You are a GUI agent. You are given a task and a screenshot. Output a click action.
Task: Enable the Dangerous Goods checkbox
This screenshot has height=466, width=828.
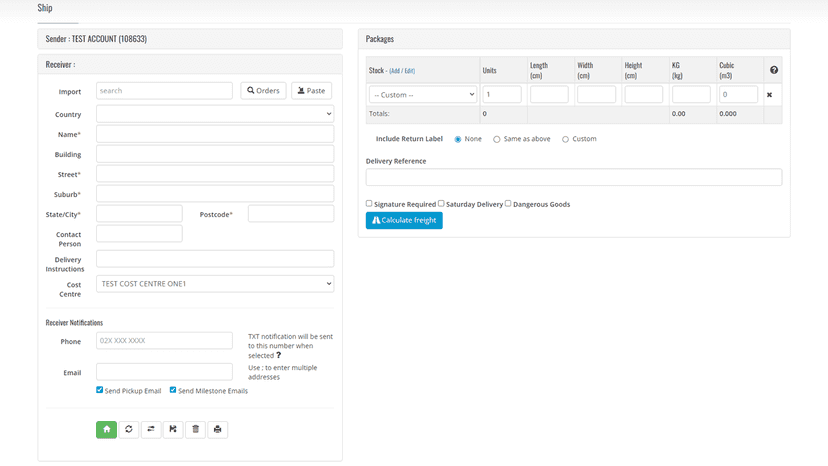[x=508, y=203]
